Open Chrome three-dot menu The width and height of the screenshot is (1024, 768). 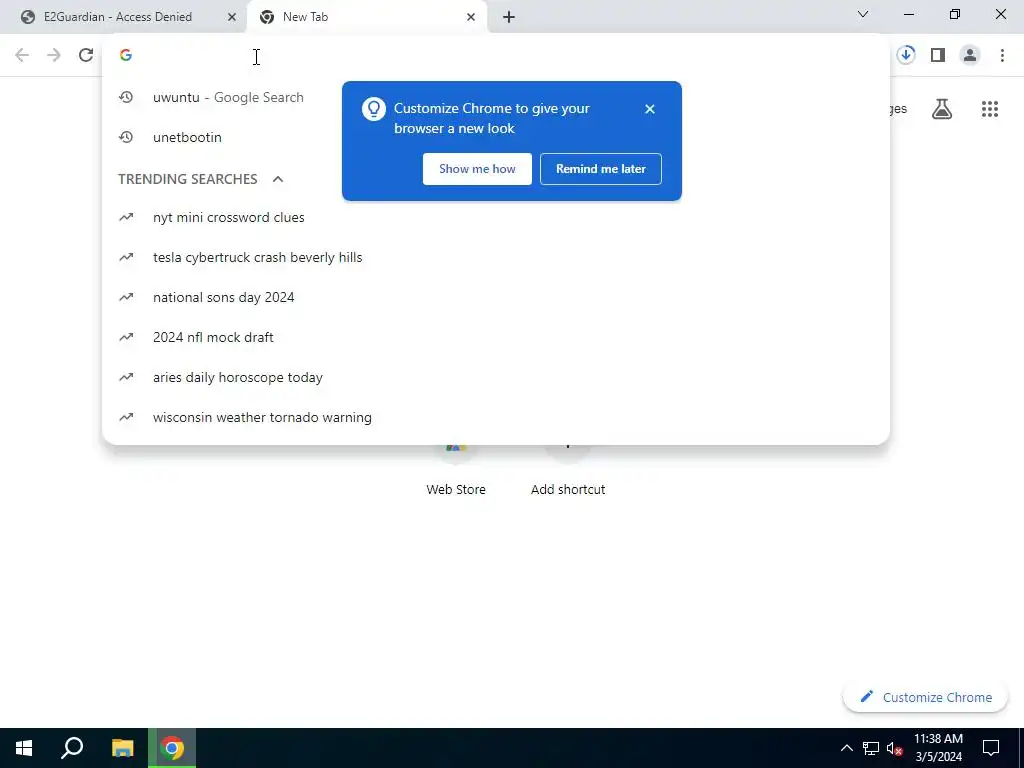1002,56
